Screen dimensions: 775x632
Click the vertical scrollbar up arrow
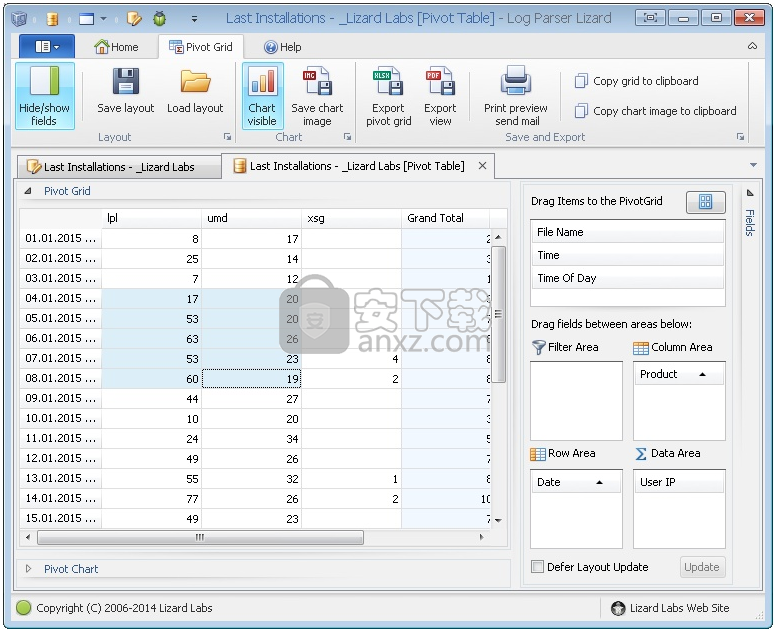498,237
